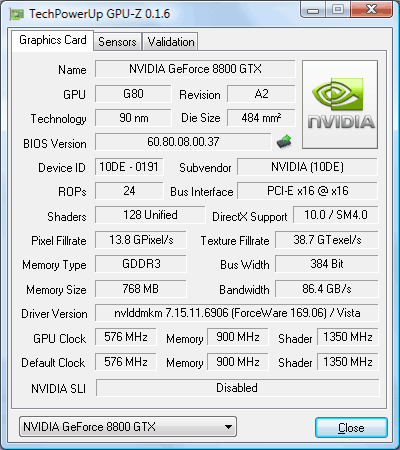Viewport: 400px width, 450px height.
Task: Click the 'Revision' label
Action: point(200,95)
